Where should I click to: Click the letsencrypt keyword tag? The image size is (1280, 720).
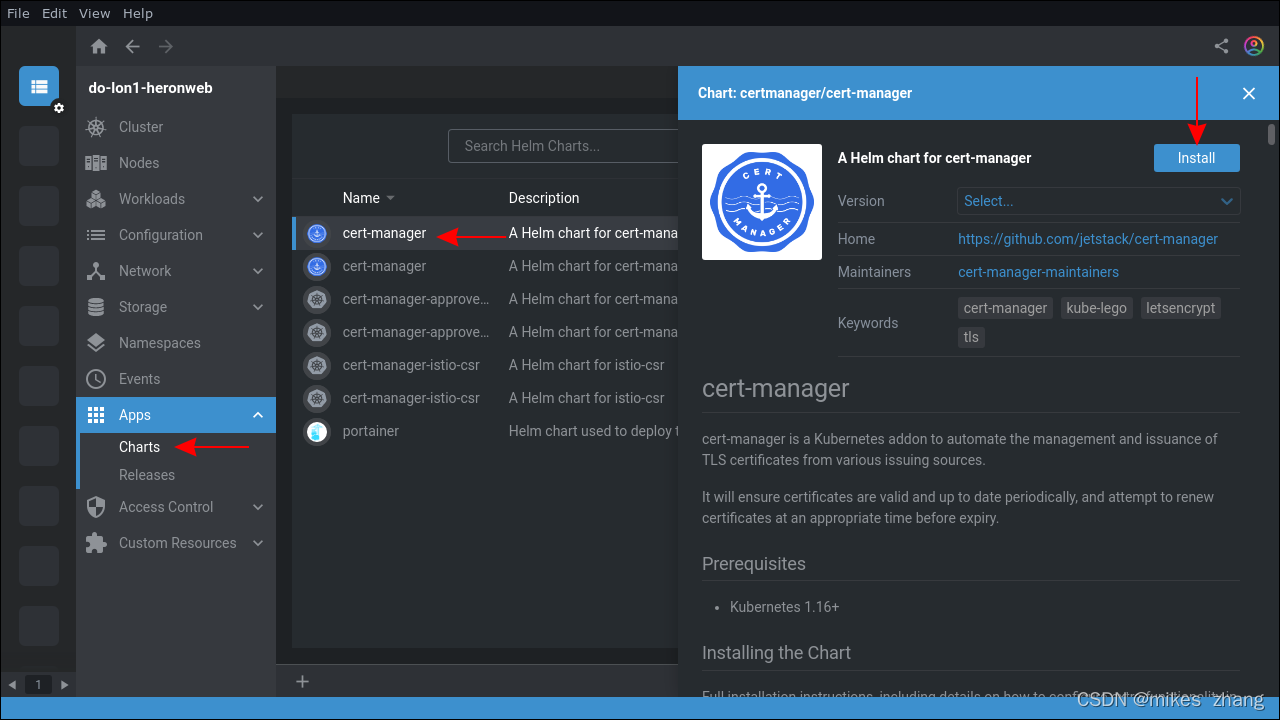coord(1181,308)
